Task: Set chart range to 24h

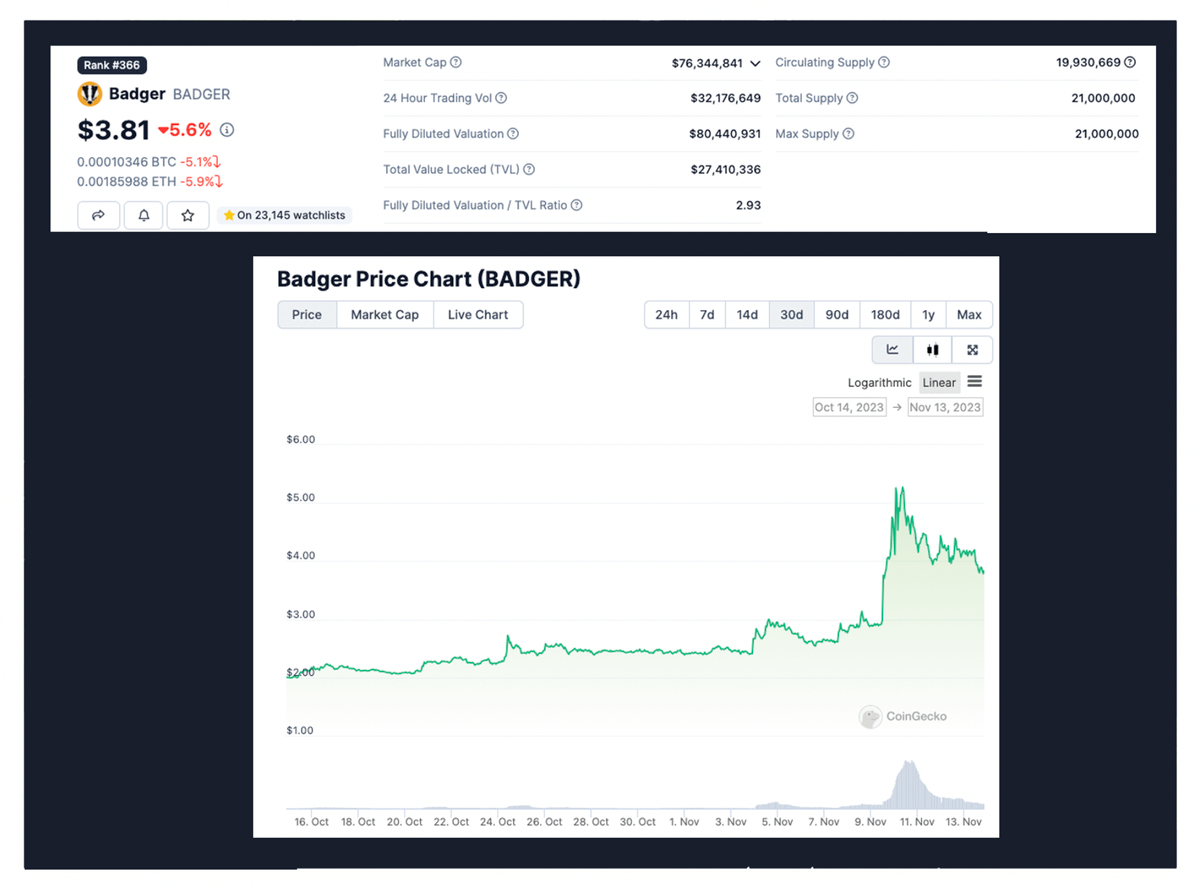Action: (666, 315)
